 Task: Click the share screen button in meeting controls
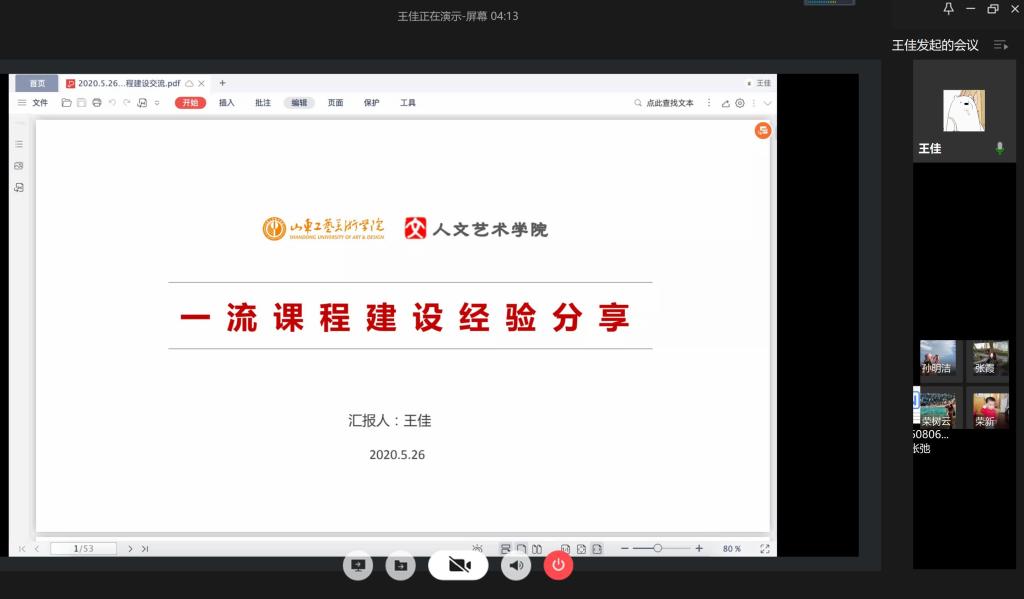point(358,565)
